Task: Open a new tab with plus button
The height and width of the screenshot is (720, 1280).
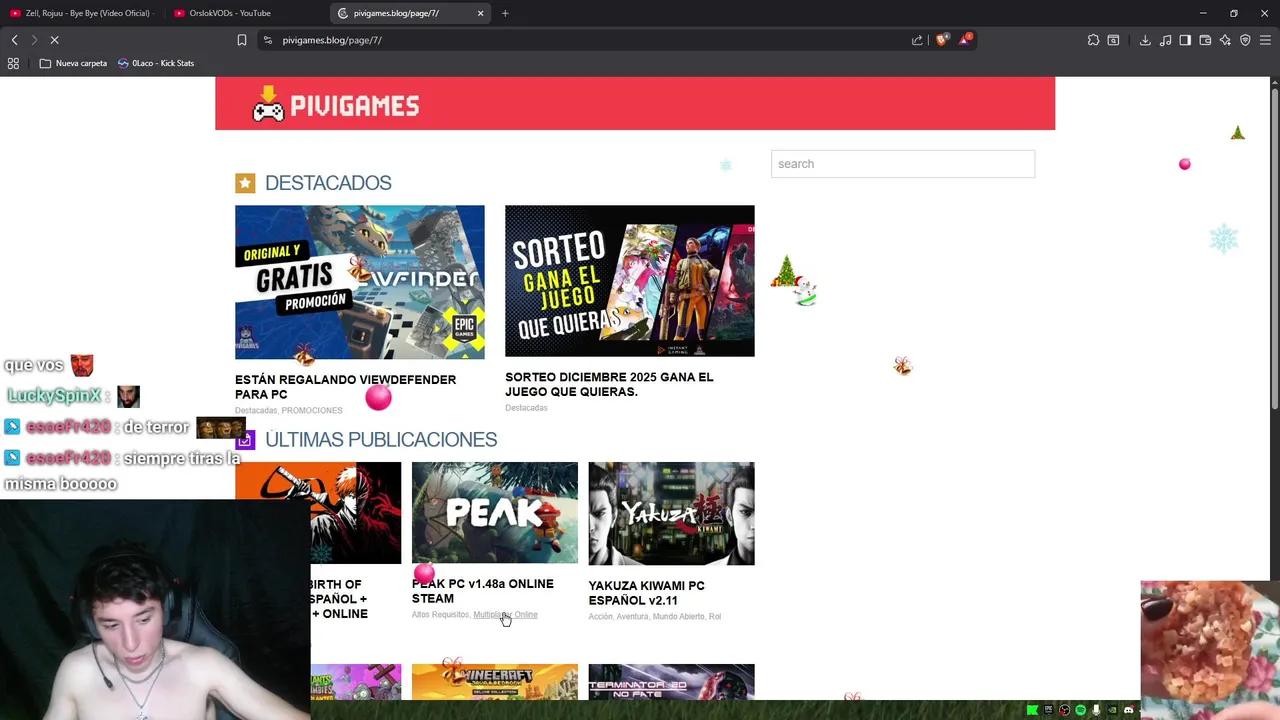Action: tap(505, 13)
